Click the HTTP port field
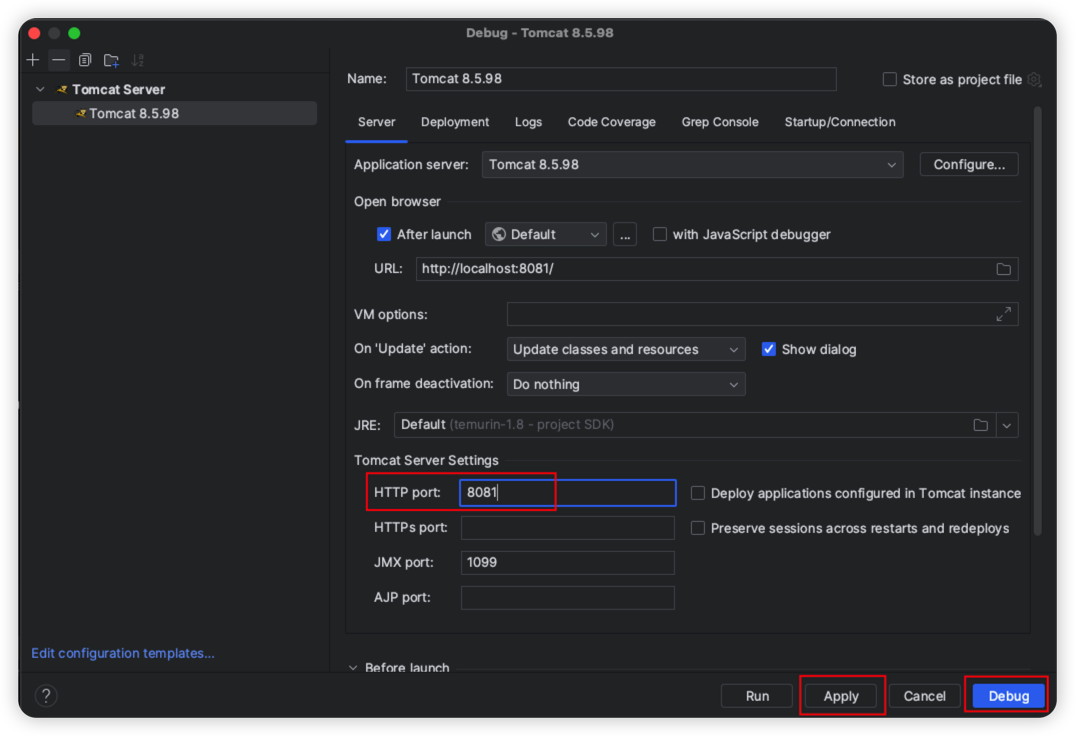Viewport: 1075px width, 736px height. click(x=568, y=493)
